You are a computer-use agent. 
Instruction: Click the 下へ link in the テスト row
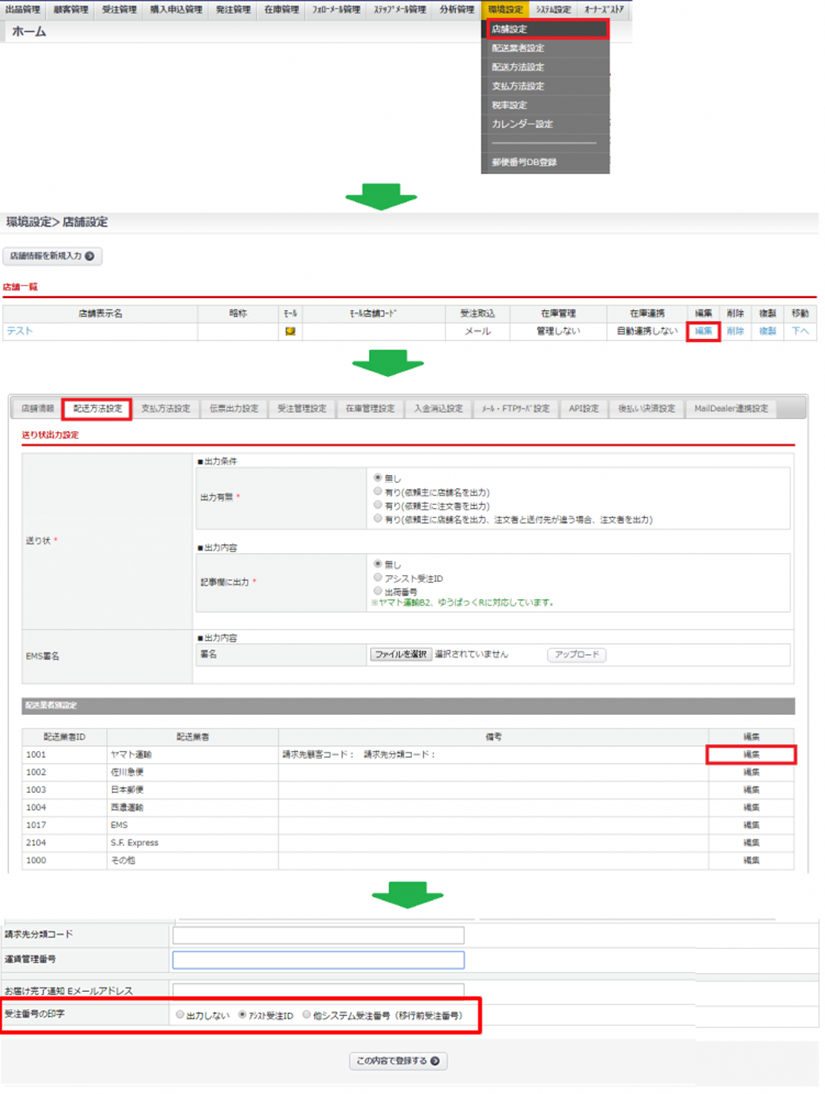point(800,331)
